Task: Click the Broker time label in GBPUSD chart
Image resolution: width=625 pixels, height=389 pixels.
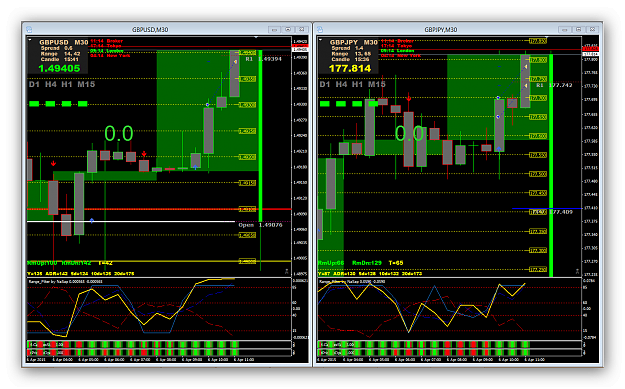Action: 106,41
